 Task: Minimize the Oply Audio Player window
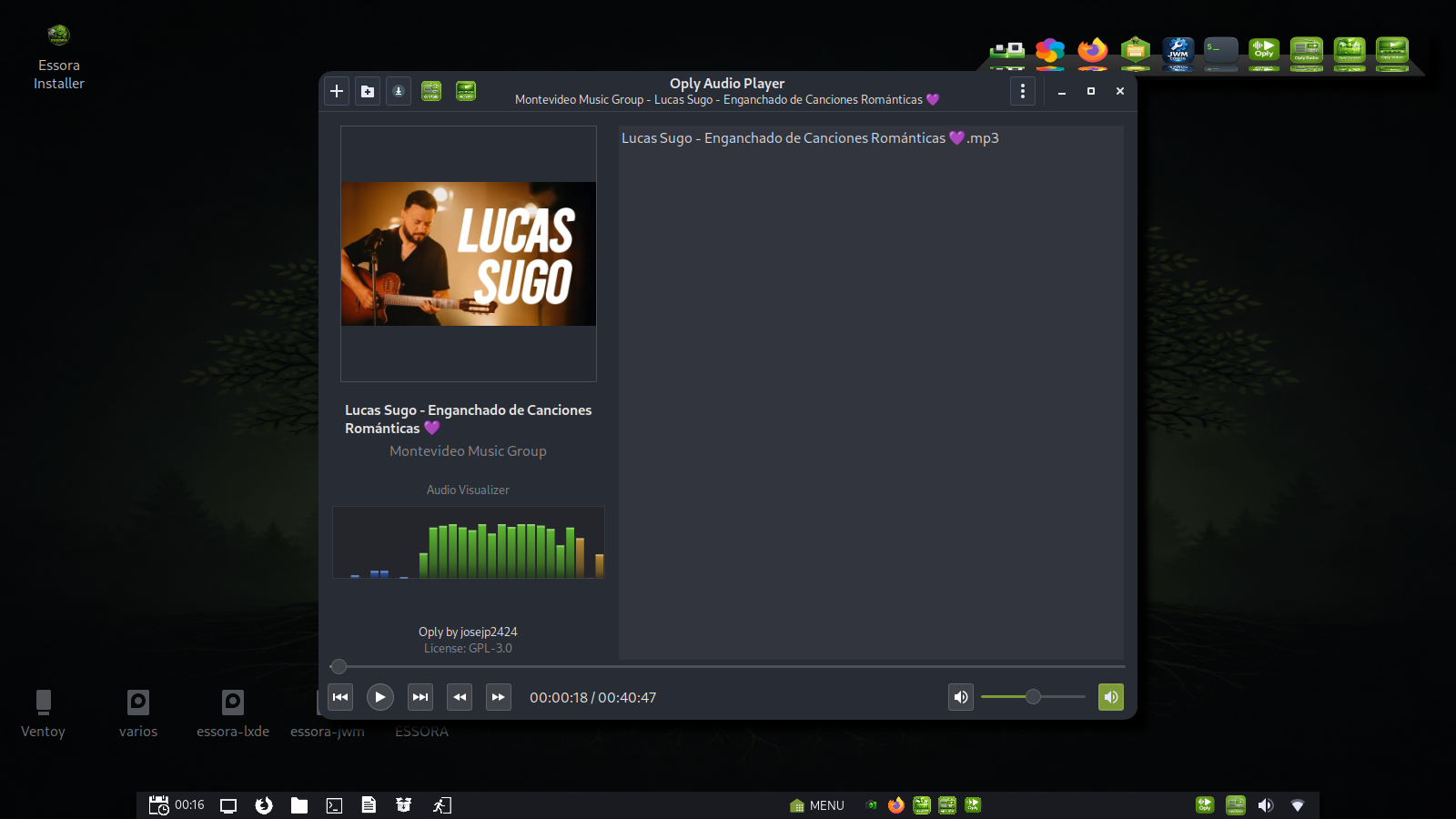(1062, 91)
